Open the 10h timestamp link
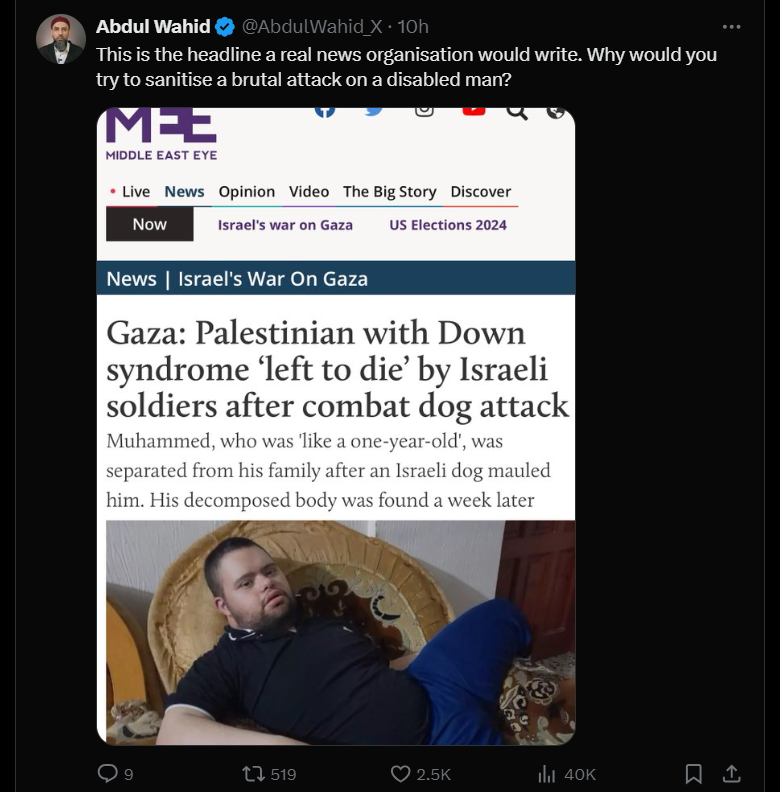 pos(413,27)
